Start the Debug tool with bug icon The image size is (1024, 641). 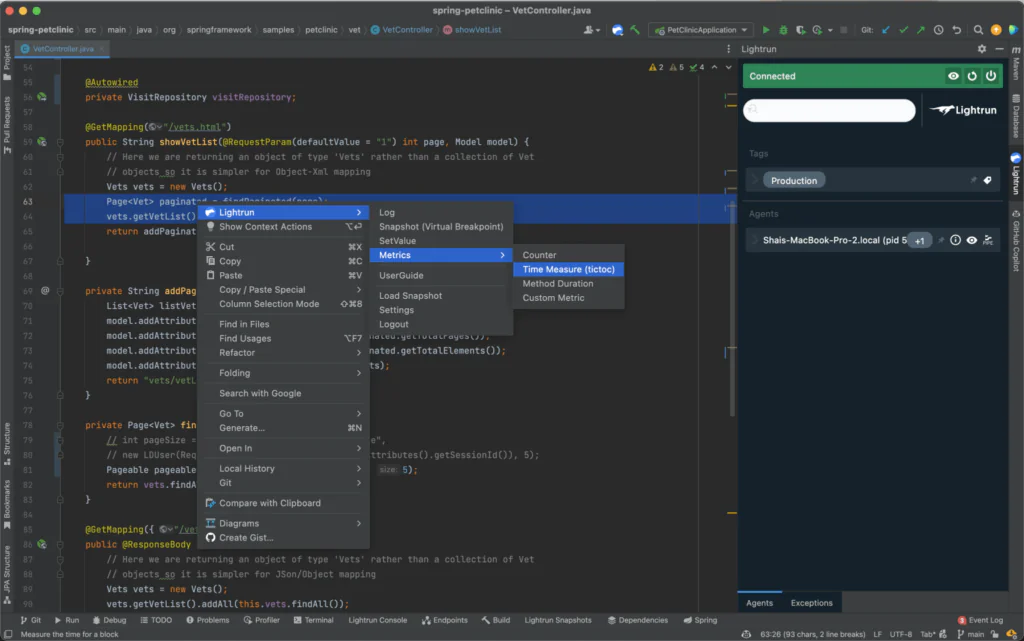click(x=782, y=29)
